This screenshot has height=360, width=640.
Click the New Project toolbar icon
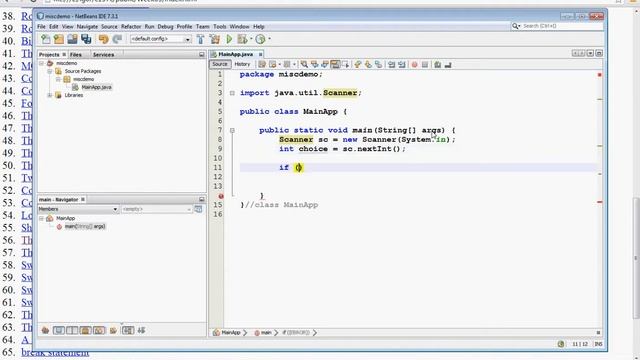[x=59, y=39]
